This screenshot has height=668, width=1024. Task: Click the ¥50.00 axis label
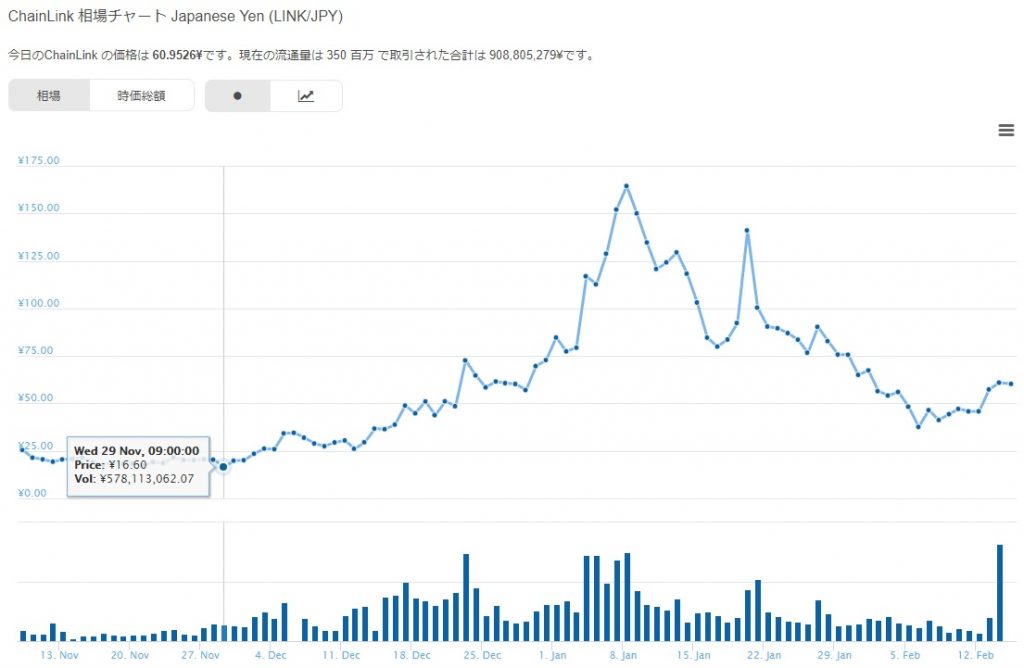36,398
